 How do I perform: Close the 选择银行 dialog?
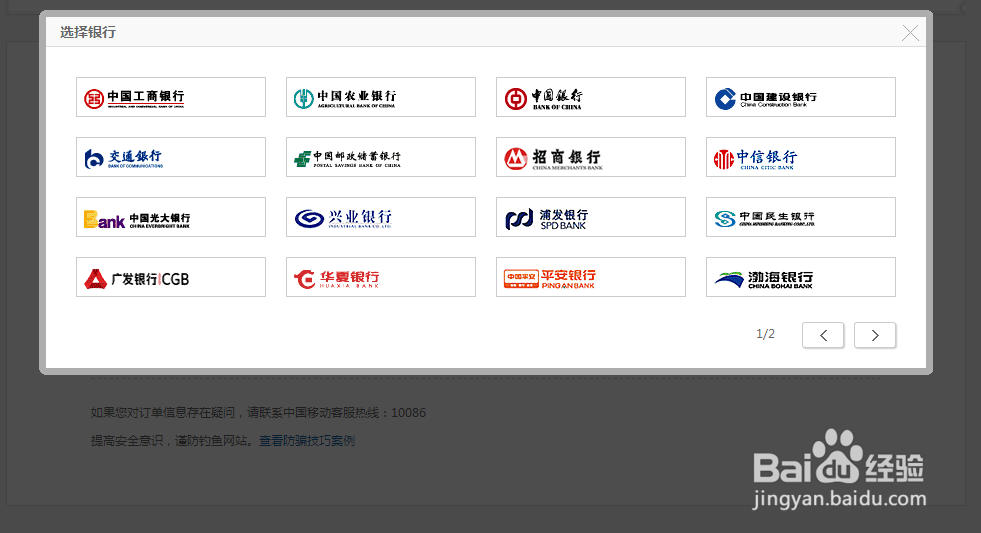point(910,33)
